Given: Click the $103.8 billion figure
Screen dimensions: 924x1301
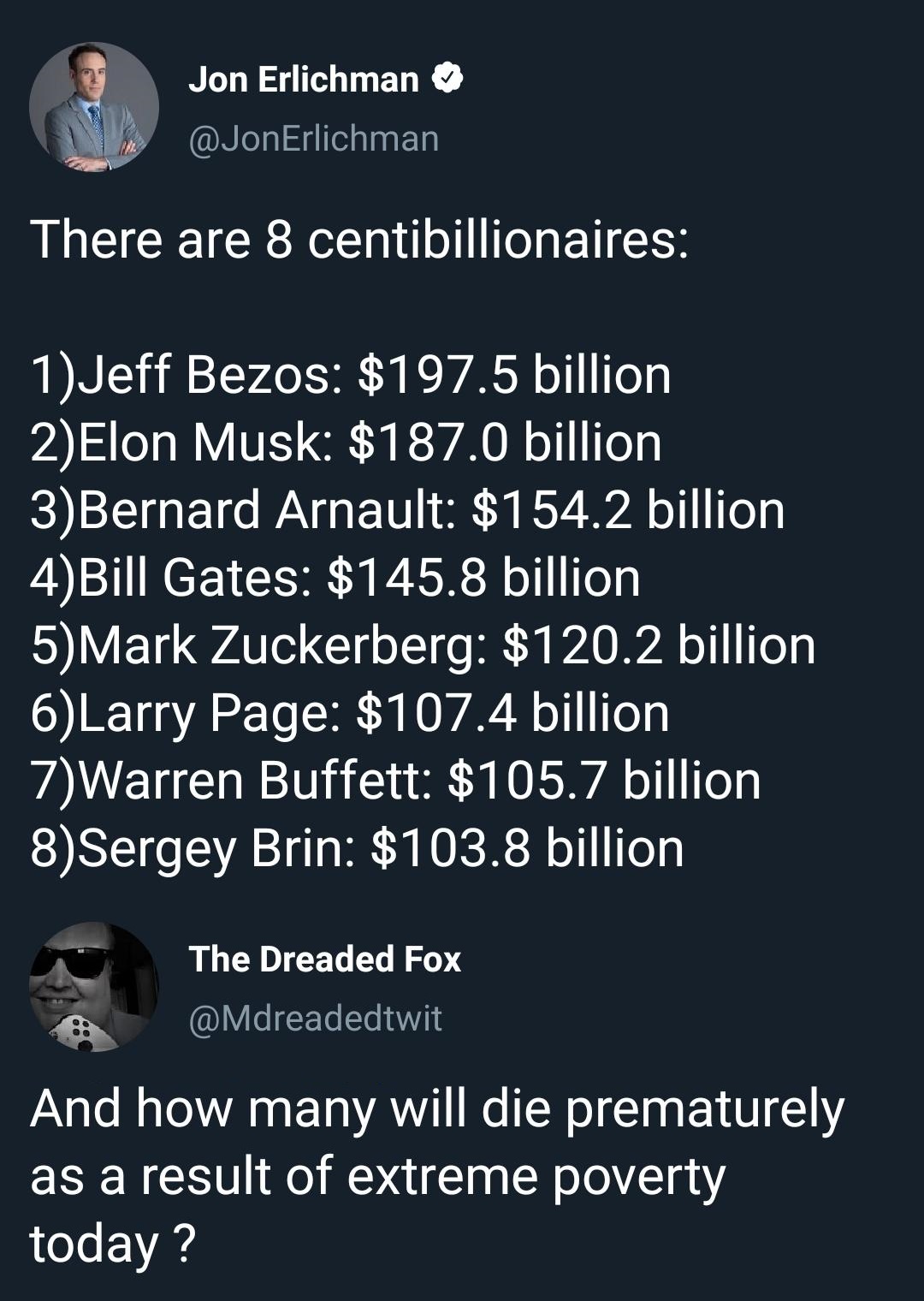Looking at the screenshot, I should click(x=527, y=848).
